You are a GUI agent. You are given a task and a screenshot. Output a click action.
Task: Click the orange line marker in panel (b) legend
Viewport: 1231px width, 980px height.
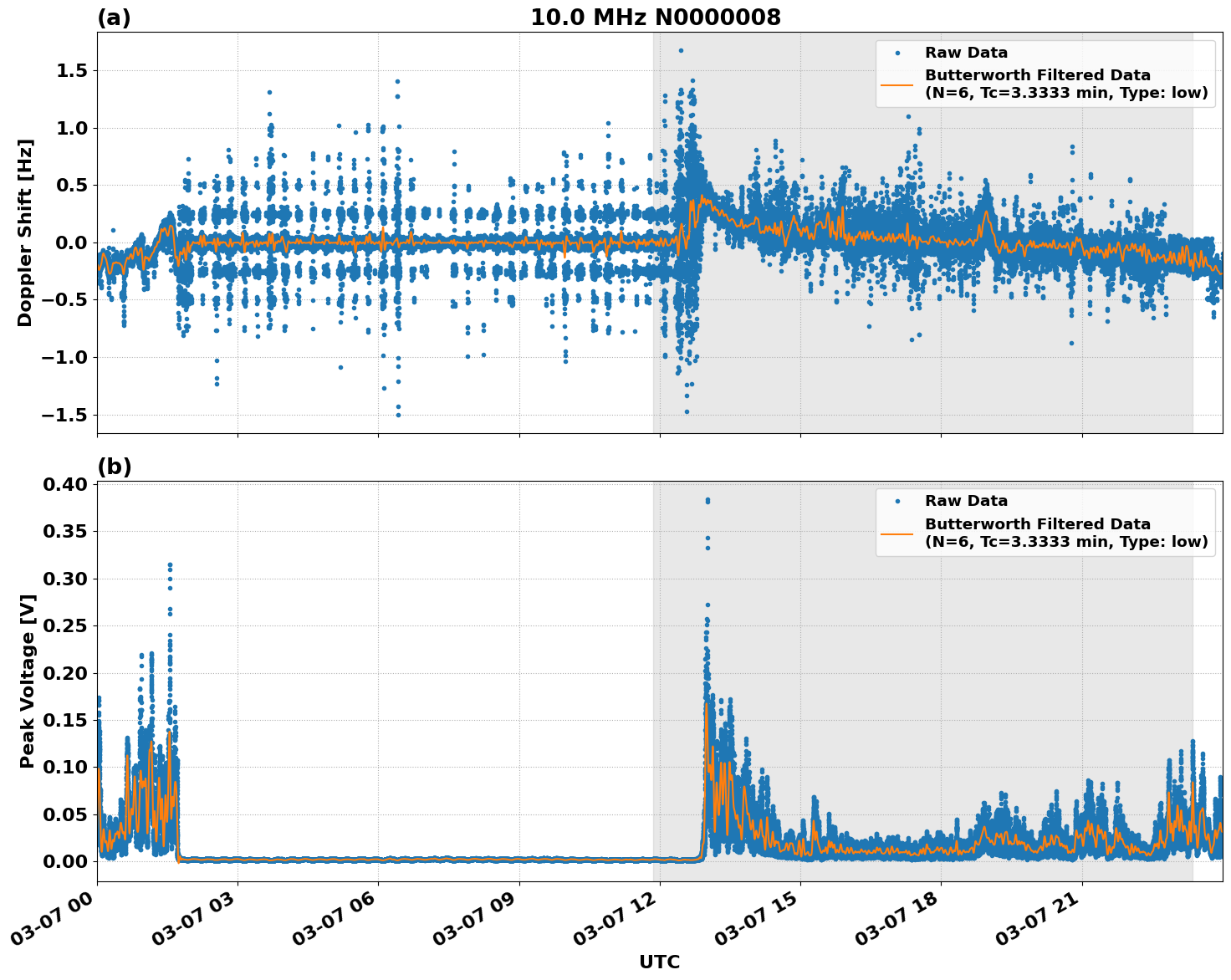tap(897, 535)
